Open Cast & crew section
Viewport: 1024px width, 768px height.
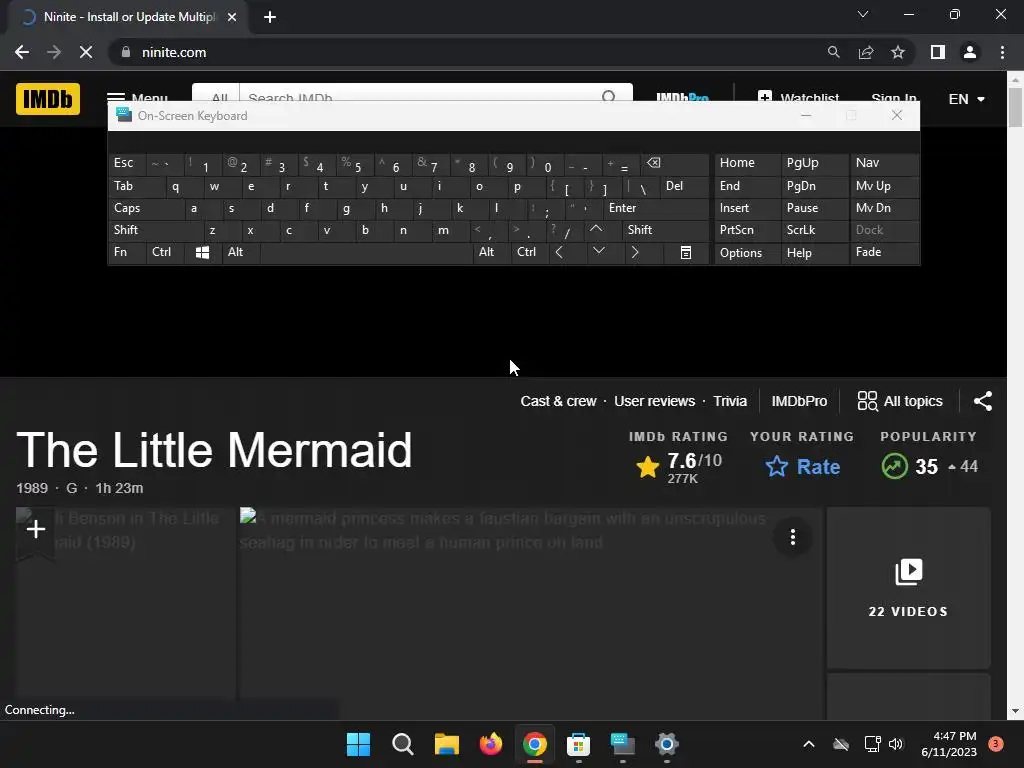(558, 401)
